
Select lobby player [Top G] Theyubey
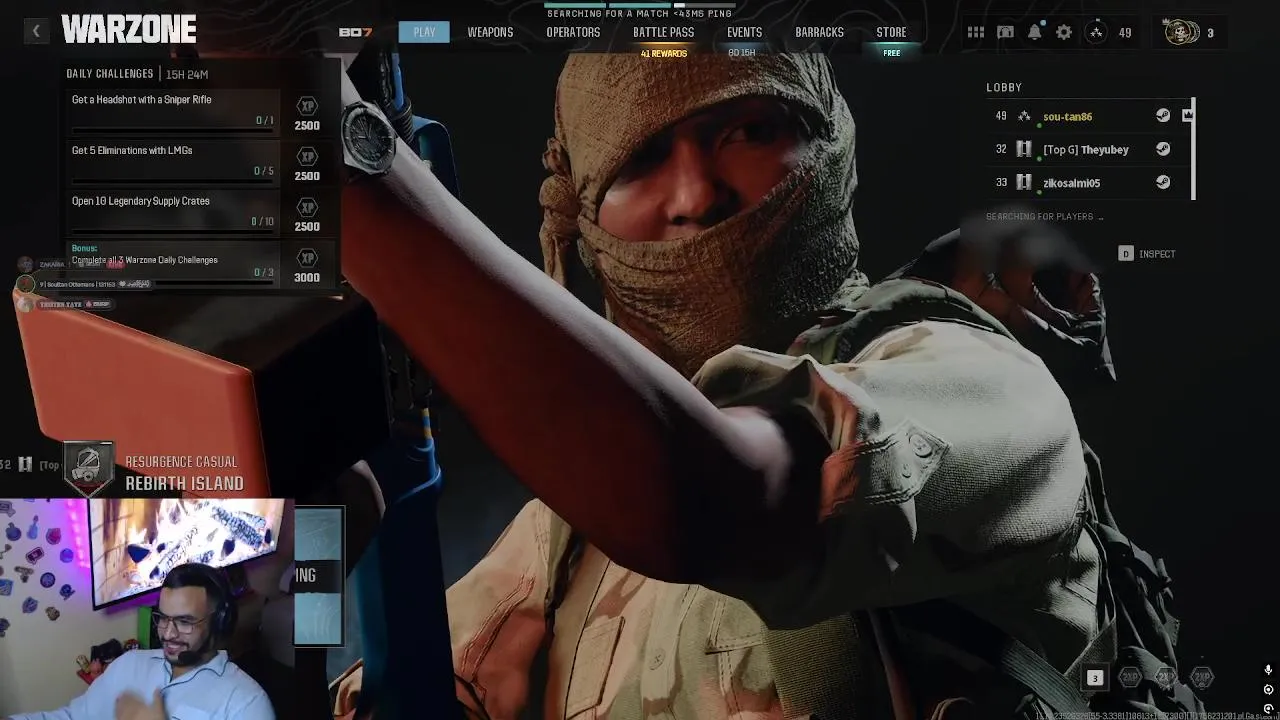[1085, 150]
